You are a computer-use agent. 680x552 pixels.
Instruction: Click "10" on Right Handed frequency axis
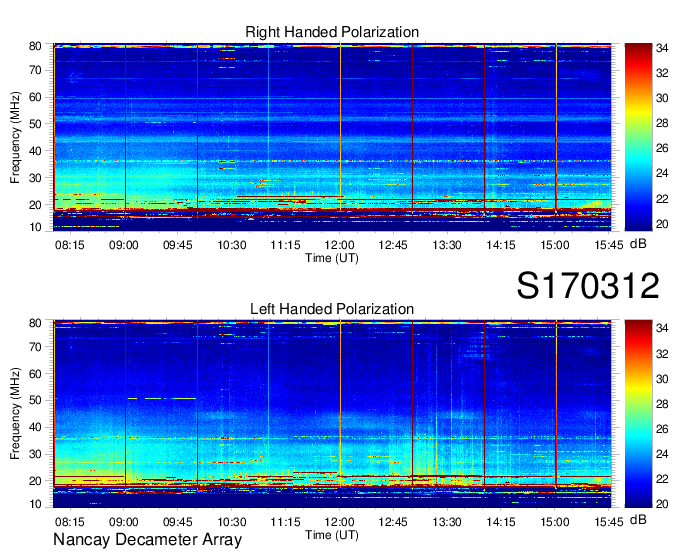(x=35, y=227)
